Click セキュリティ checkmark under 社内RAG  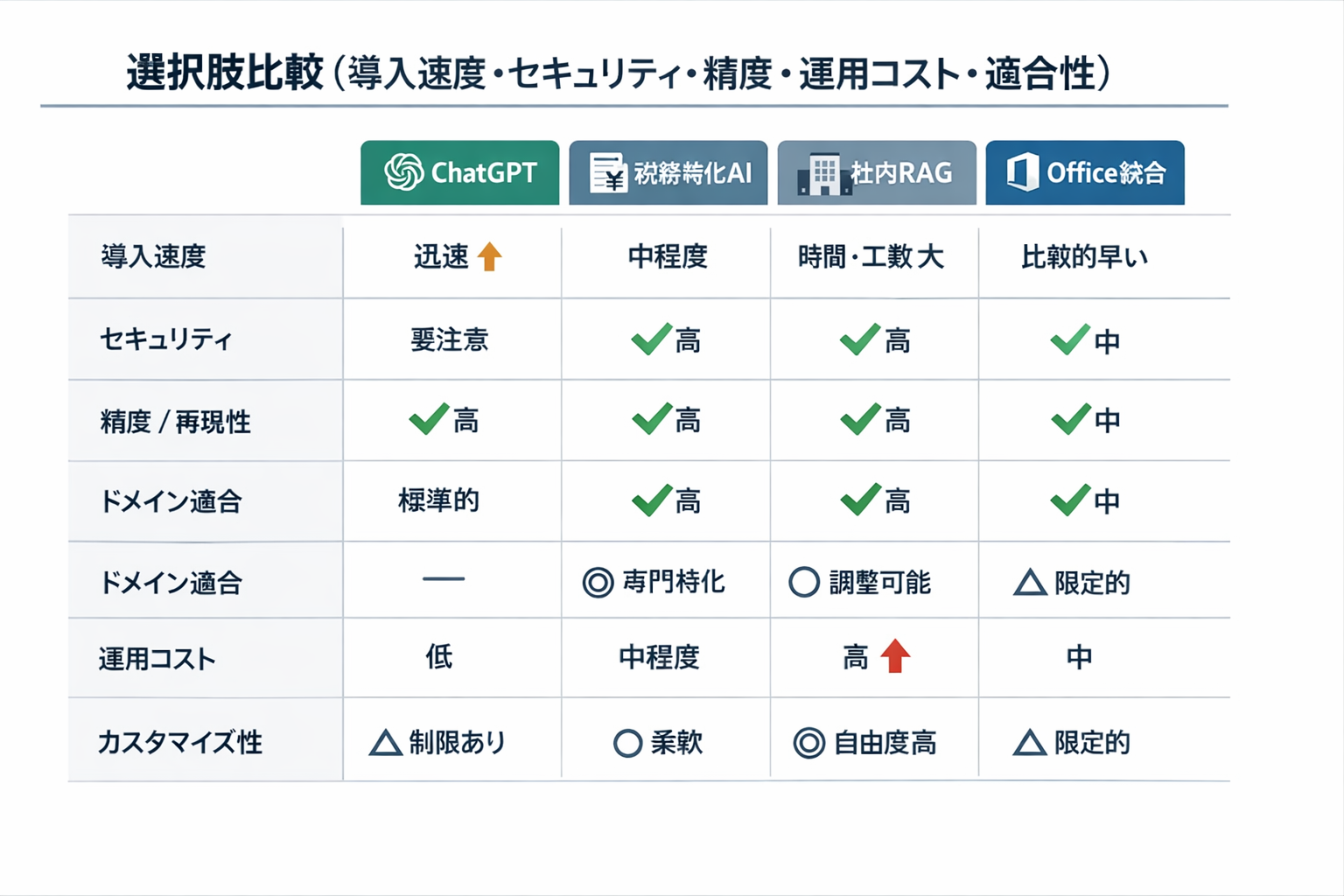860,339
